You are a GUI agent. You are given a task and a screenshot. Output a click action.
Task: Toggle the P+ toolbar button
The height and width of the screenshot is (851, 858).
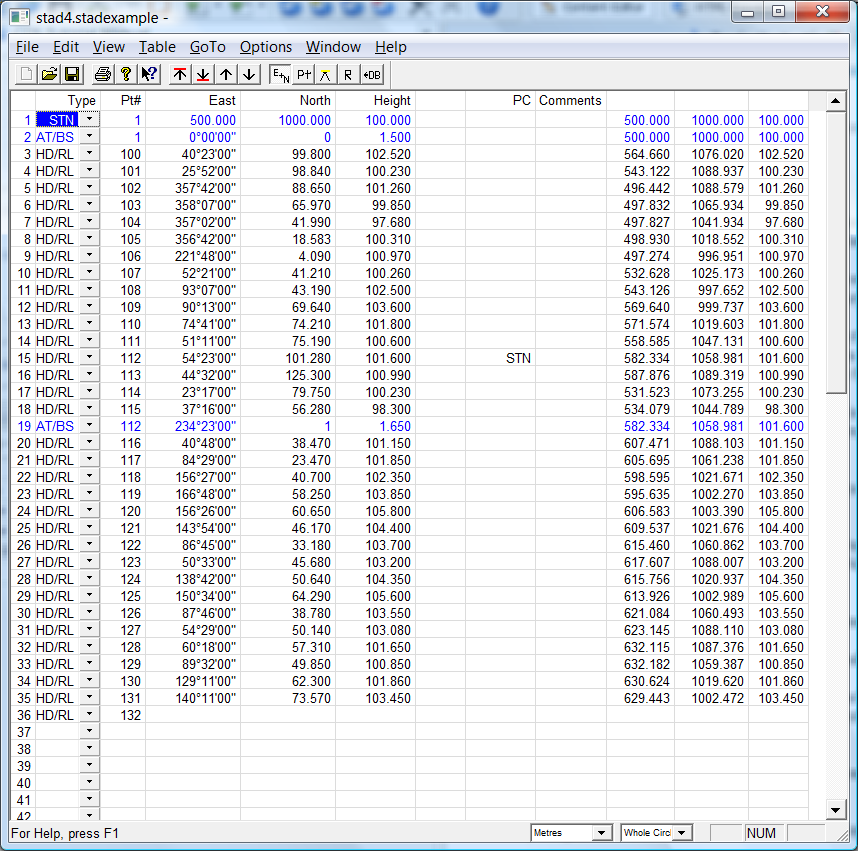tap(304, 74)
